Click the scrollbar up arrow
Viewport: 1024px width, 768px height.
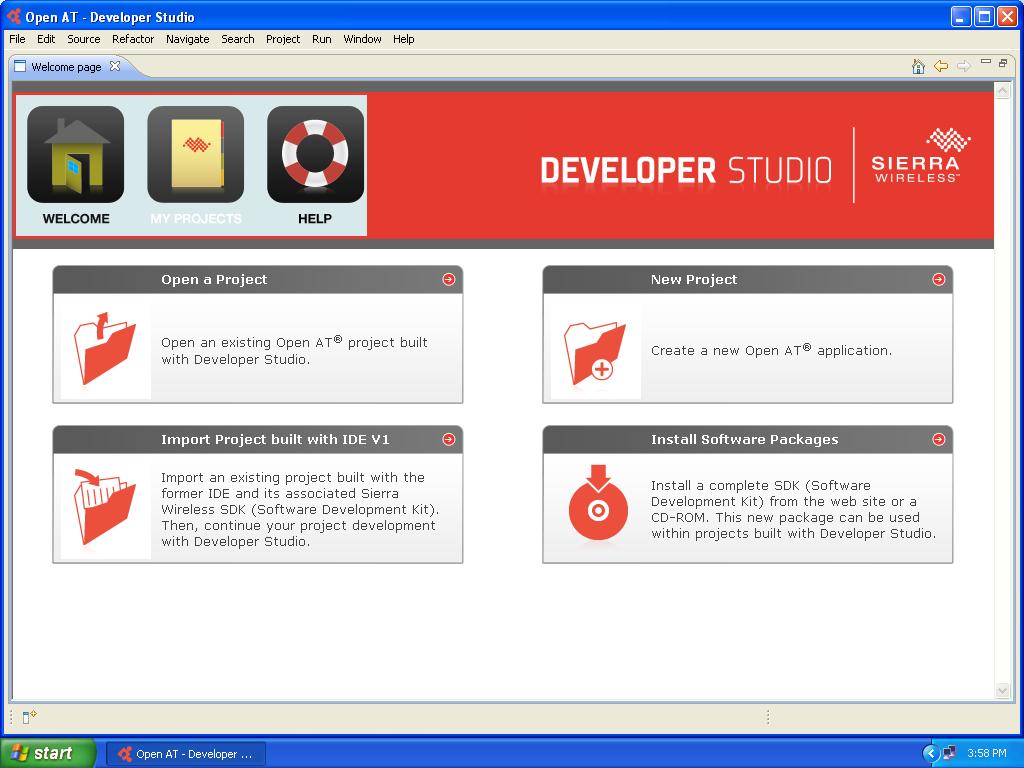pos(1002,91)
